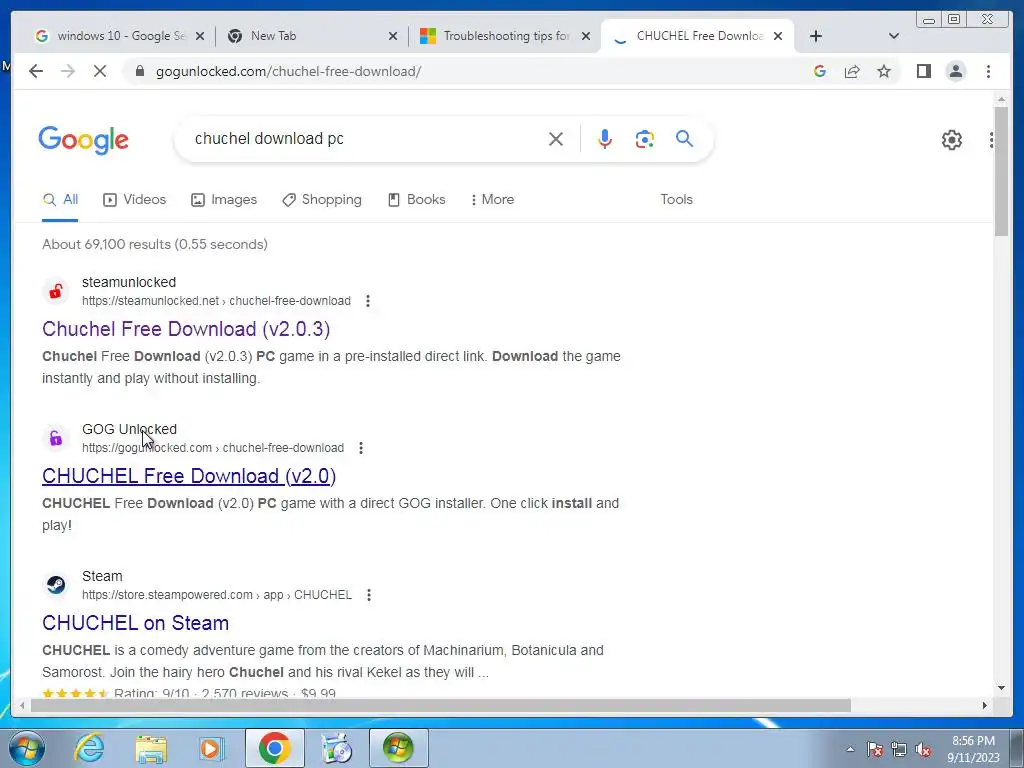1024x768 pixels.
Task: Select the CHUCHEL Free Download tab
Action: coord(696,36)
